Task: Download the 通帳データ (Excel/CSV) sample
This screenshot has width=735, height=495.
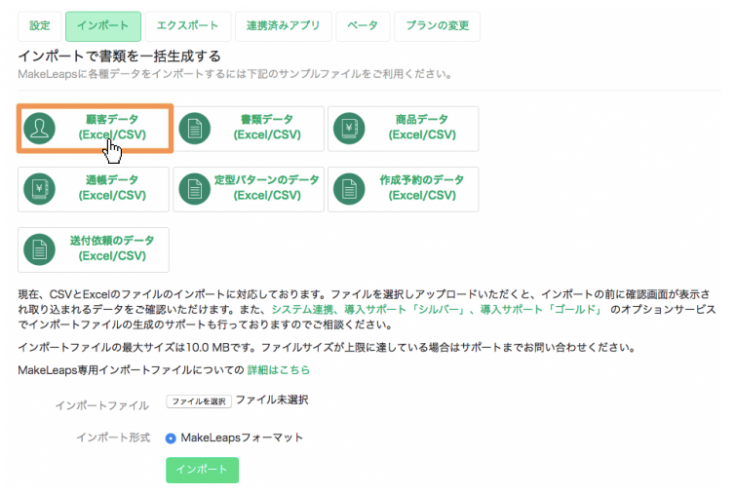Action: click(93, 189)
